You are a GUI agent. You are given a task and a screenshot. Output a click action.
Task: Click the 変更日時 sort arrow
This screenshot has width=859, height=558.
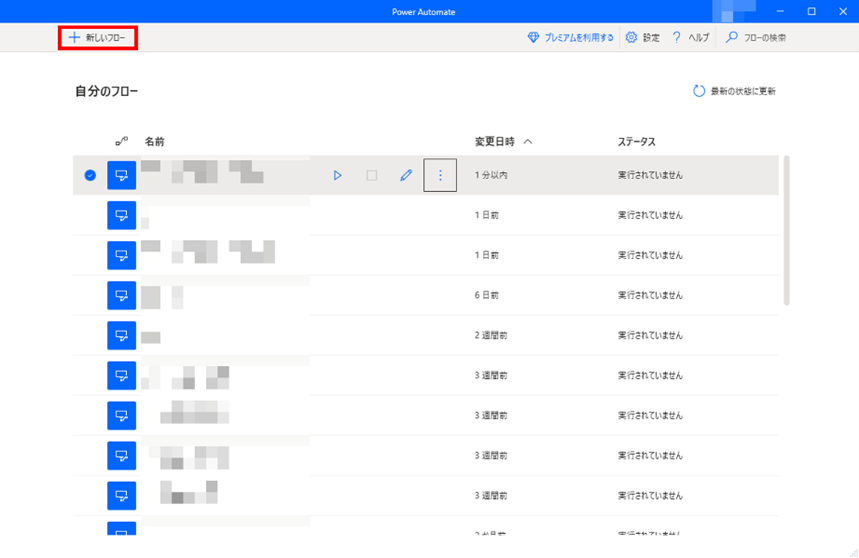pyautogui.click(x=528, y=142)
